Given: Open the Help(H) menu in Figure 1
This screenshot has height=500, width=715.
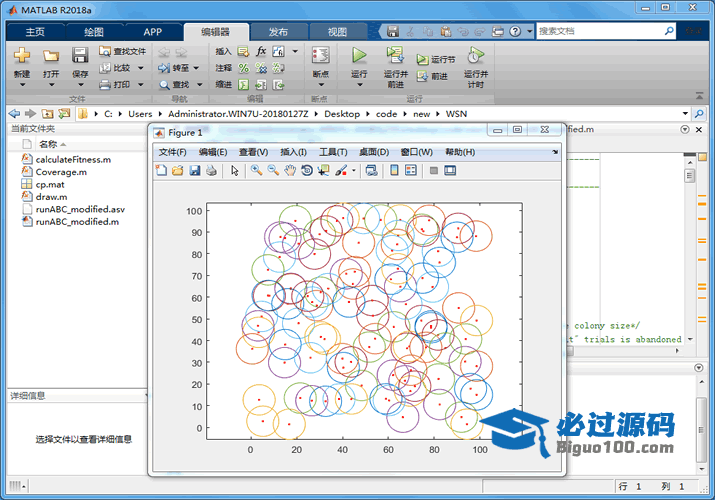Looking at the screenshot, I should click(460, 152).
